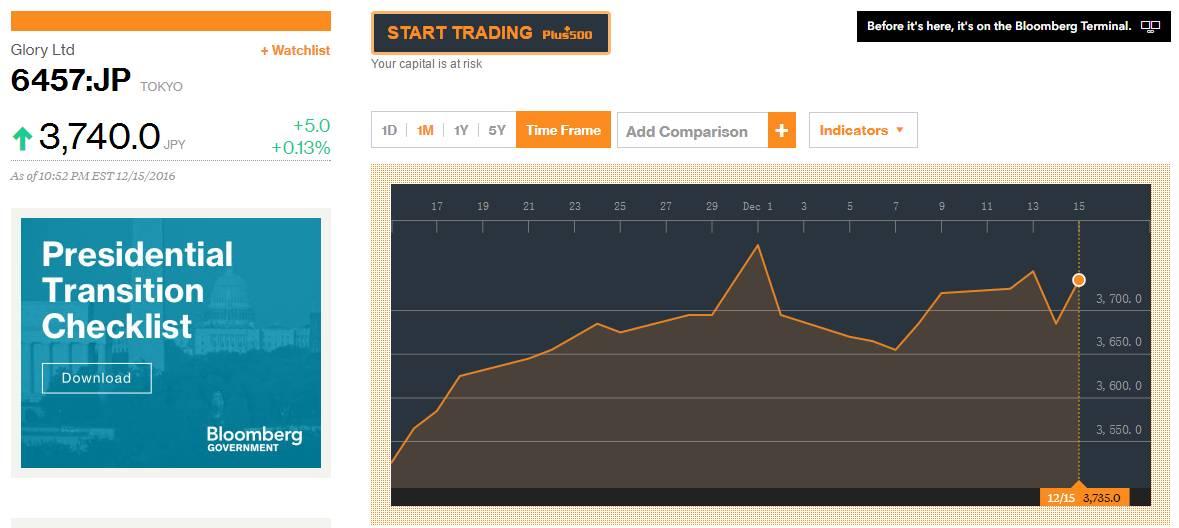Click the 13 date axis label
Screen dimensions: 1179x528
1032,206
